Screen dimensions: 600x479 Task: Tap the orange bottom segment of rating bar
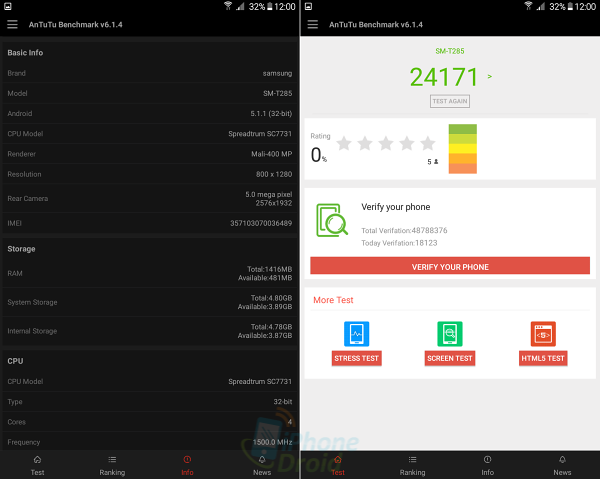pos(463,169)
